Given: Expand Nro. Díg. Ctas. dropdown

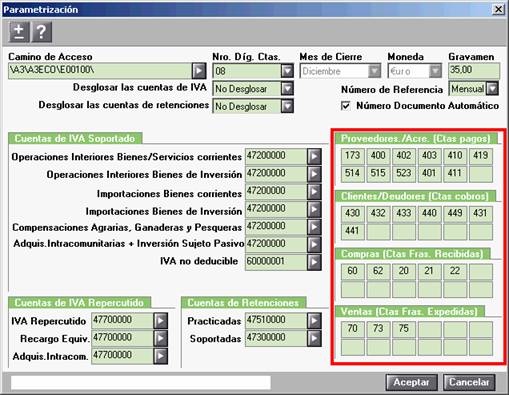Looking at the screenshot, I should tap(287, 71).
